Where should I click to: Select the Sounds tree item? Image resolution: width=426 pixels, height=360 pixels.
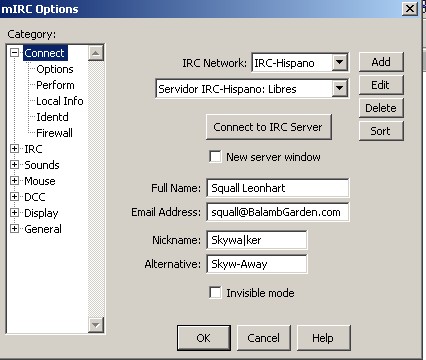tap(42, 165)
